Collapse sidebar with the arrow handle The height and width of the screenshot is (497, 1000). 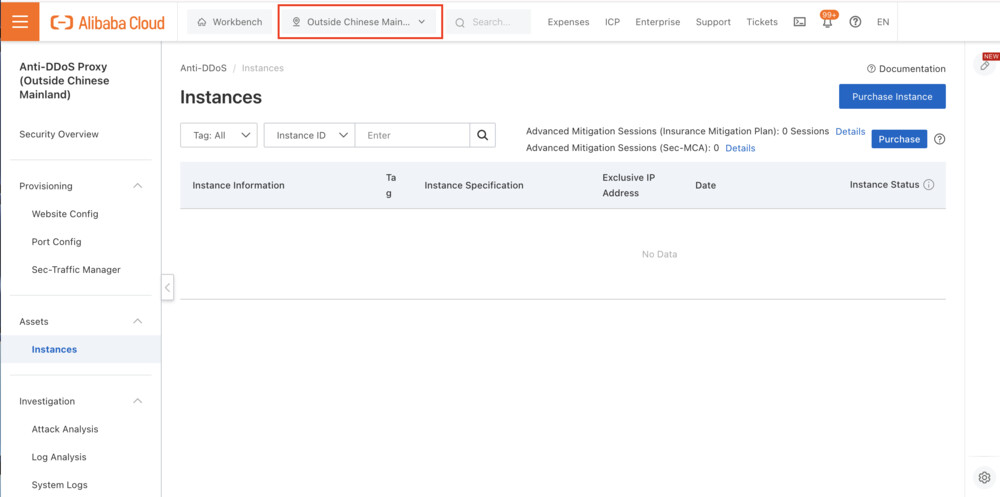pos(167,288)
